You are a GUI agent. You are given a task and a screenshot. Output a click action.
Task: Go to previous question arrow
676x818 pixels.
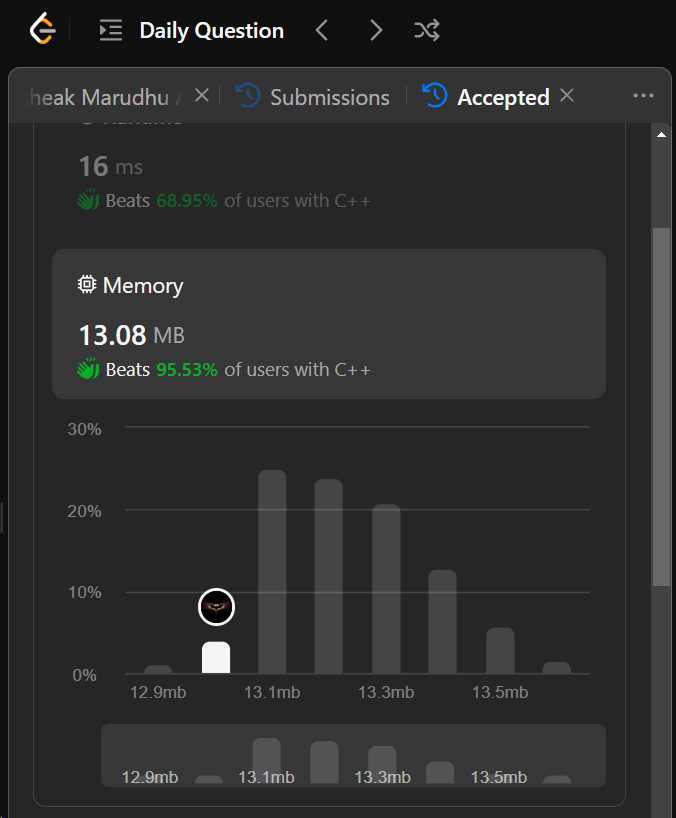[322, 31]
